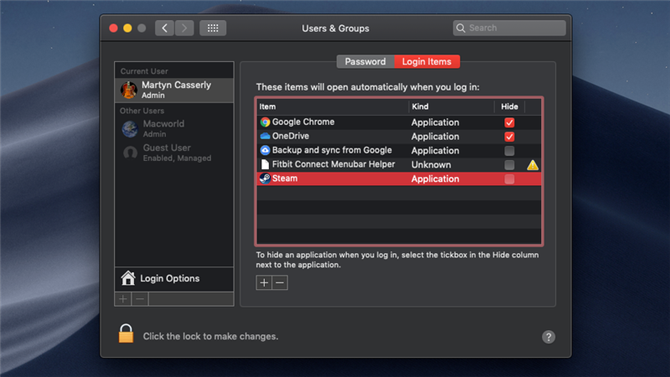This screenshot has width=670, height=377.
Task: Click the Google Chrome icon in list
Action: click(x=265, y=122)
